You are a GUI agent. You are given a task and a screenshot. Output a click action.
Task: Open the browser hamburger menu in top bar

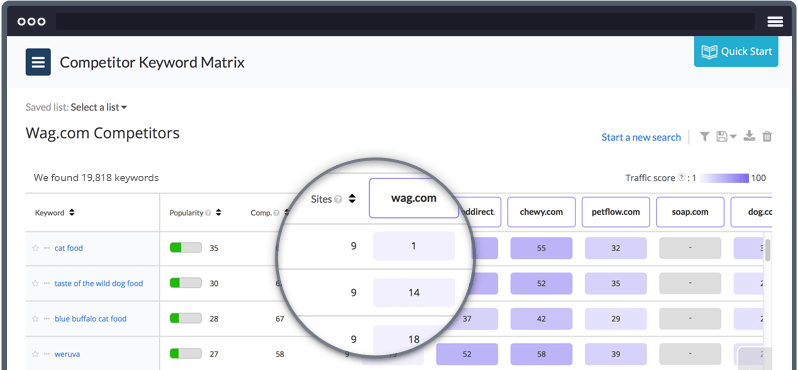(x=775, y=21)
